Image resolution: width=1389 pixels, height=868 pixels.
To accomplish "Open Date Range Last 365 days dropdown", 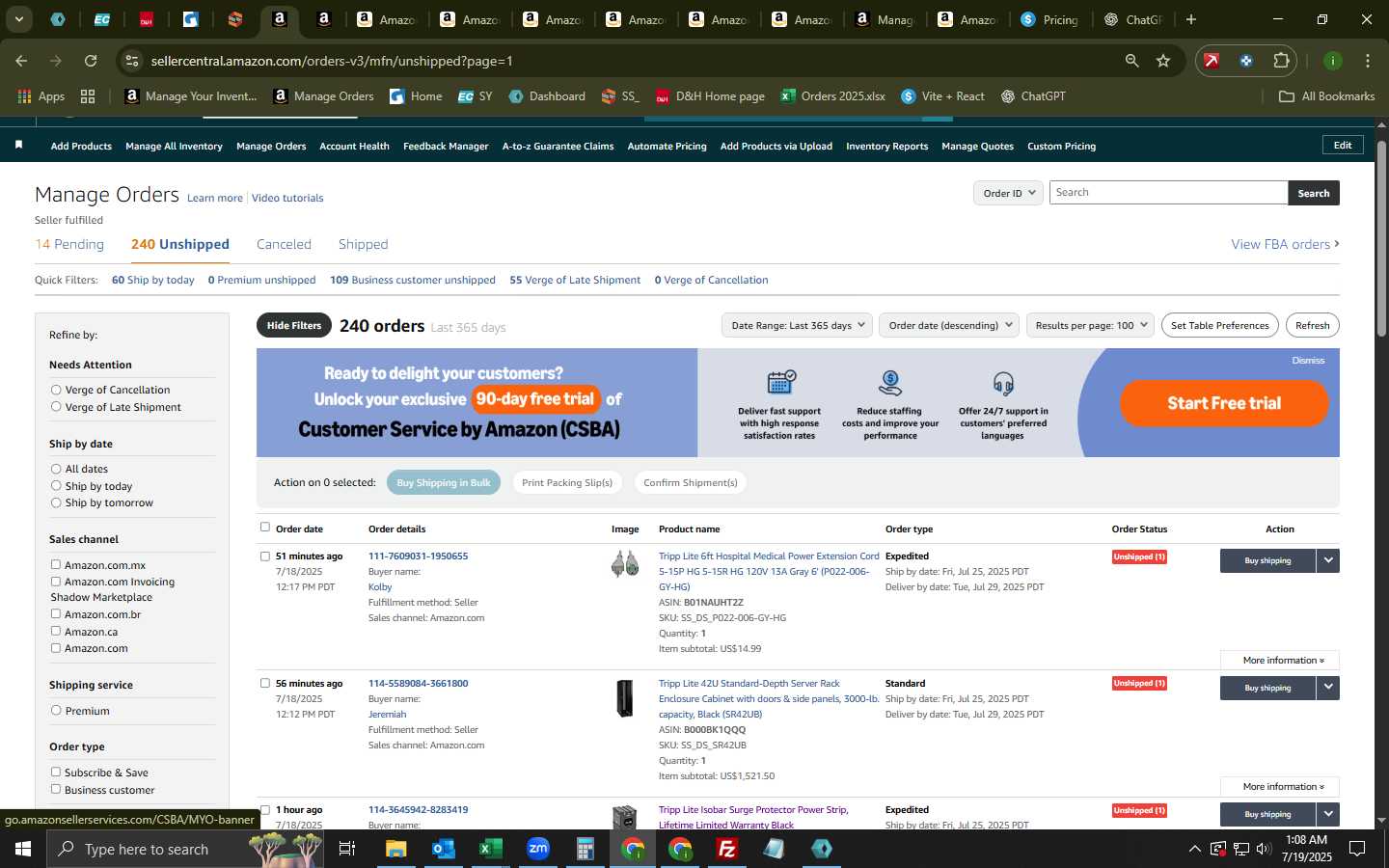I will tap(797, 325).
